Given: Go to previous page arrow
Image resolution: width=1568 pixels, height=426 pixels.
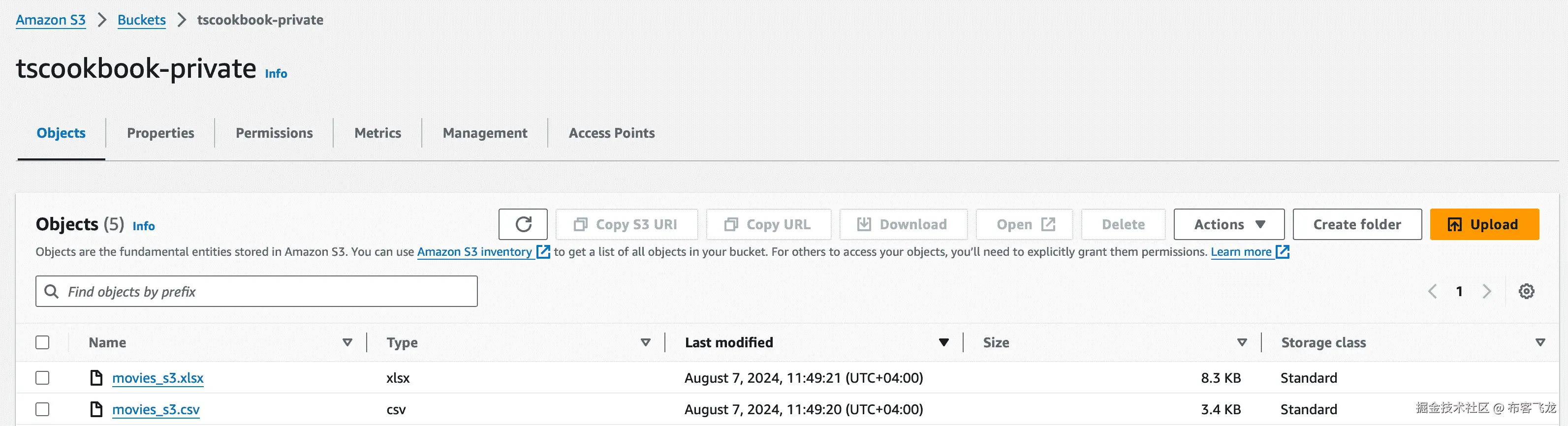Looking at the screenshot, I should pos(1433,292).
